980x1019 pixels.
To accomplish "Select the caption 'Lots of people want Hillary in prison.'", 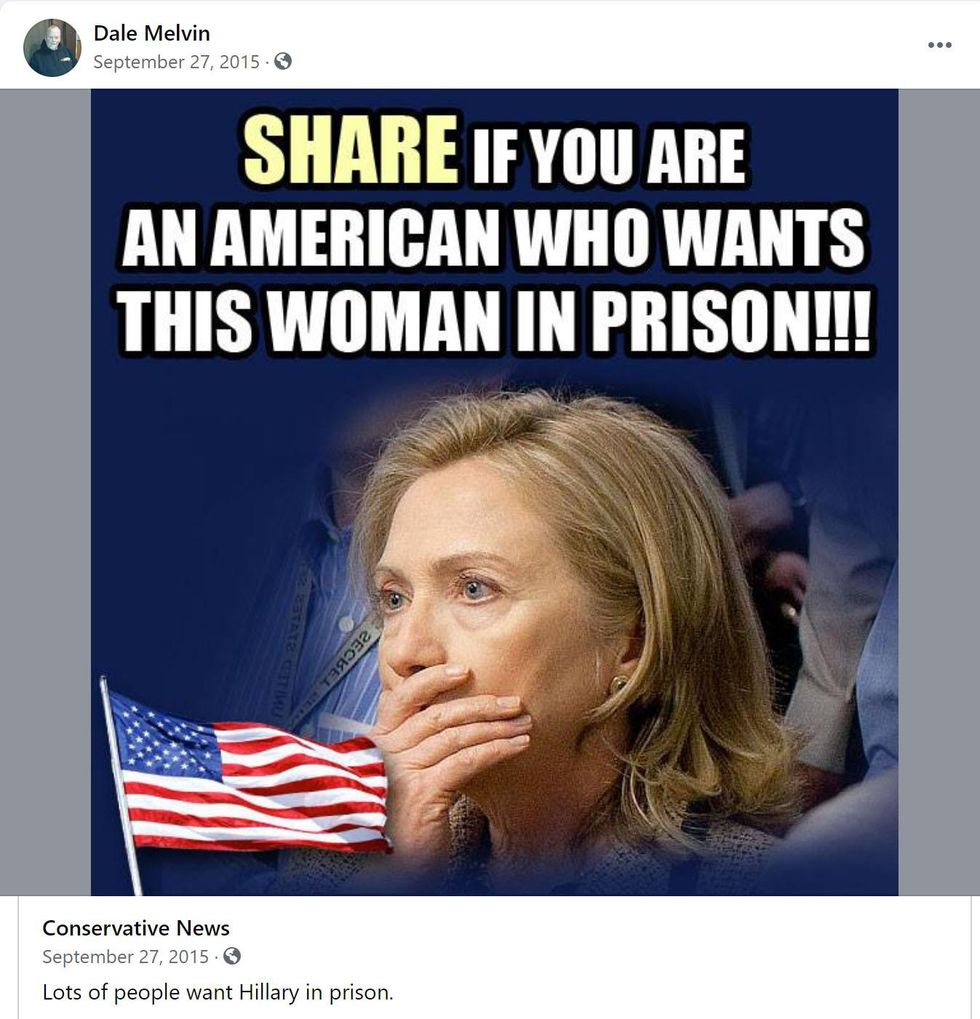I will pyautogui.click(x=218, y=992).
